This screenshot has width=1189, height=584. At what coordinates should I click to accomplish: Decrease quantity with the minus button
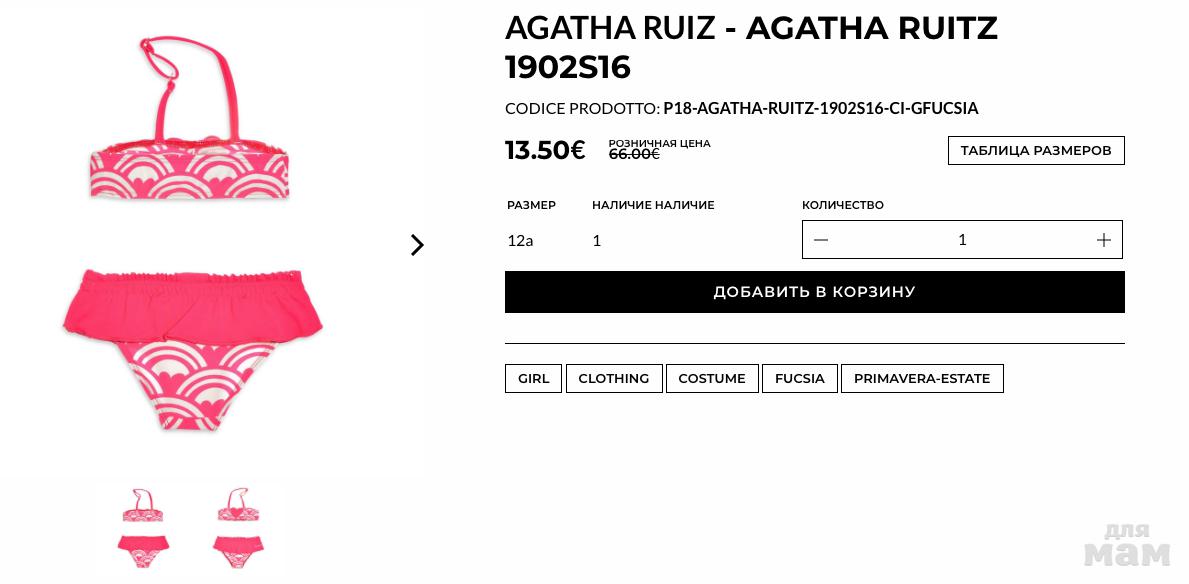pos(821,240)
